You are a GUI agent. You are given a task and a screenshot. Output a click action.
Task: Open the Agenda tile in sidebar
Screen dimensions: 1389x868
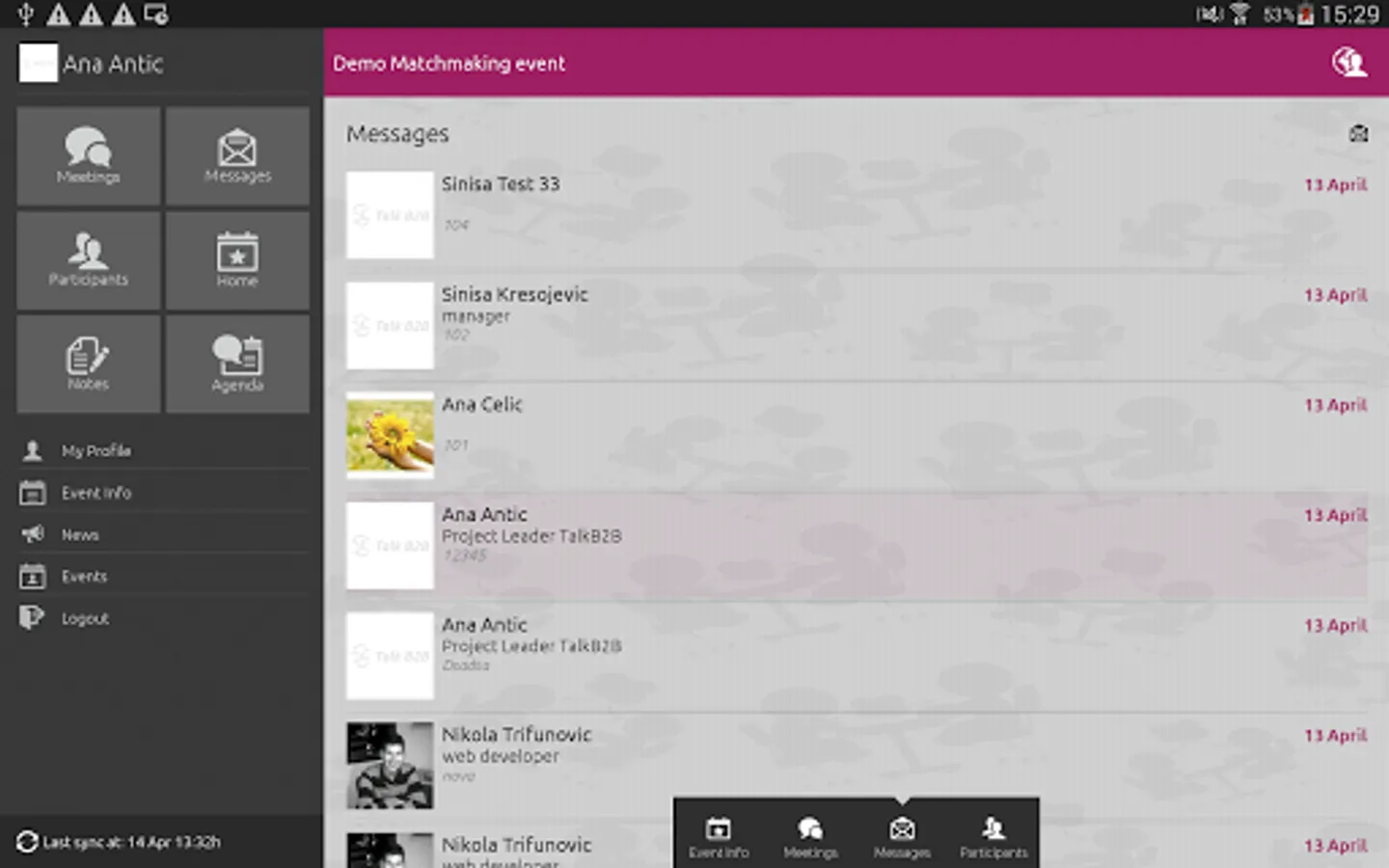(x=237, y=364)
